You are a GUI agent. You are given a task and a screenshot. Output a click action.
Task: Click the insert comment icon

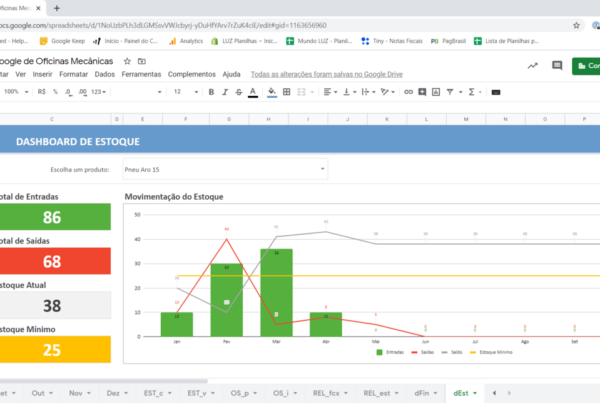(x=422, y=92)
